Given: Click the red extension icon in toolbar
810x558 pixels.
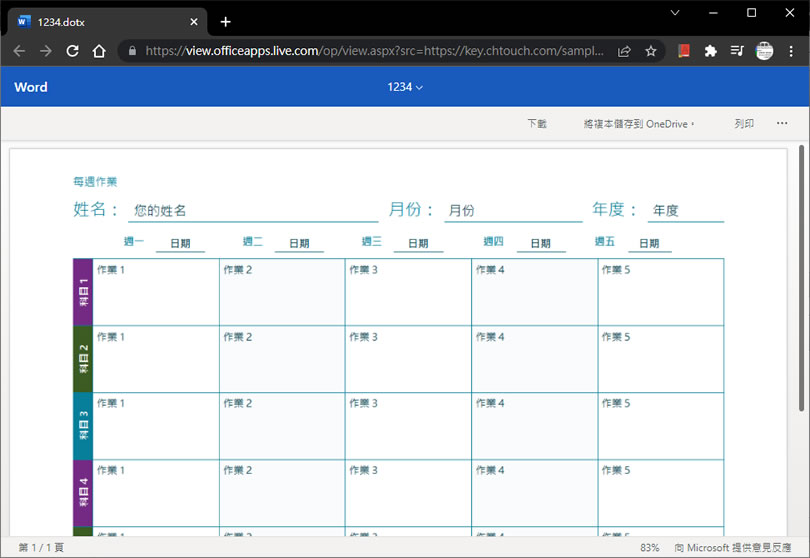Looking at the screenshot, I should pyautogui.click(x=684, y=51).
